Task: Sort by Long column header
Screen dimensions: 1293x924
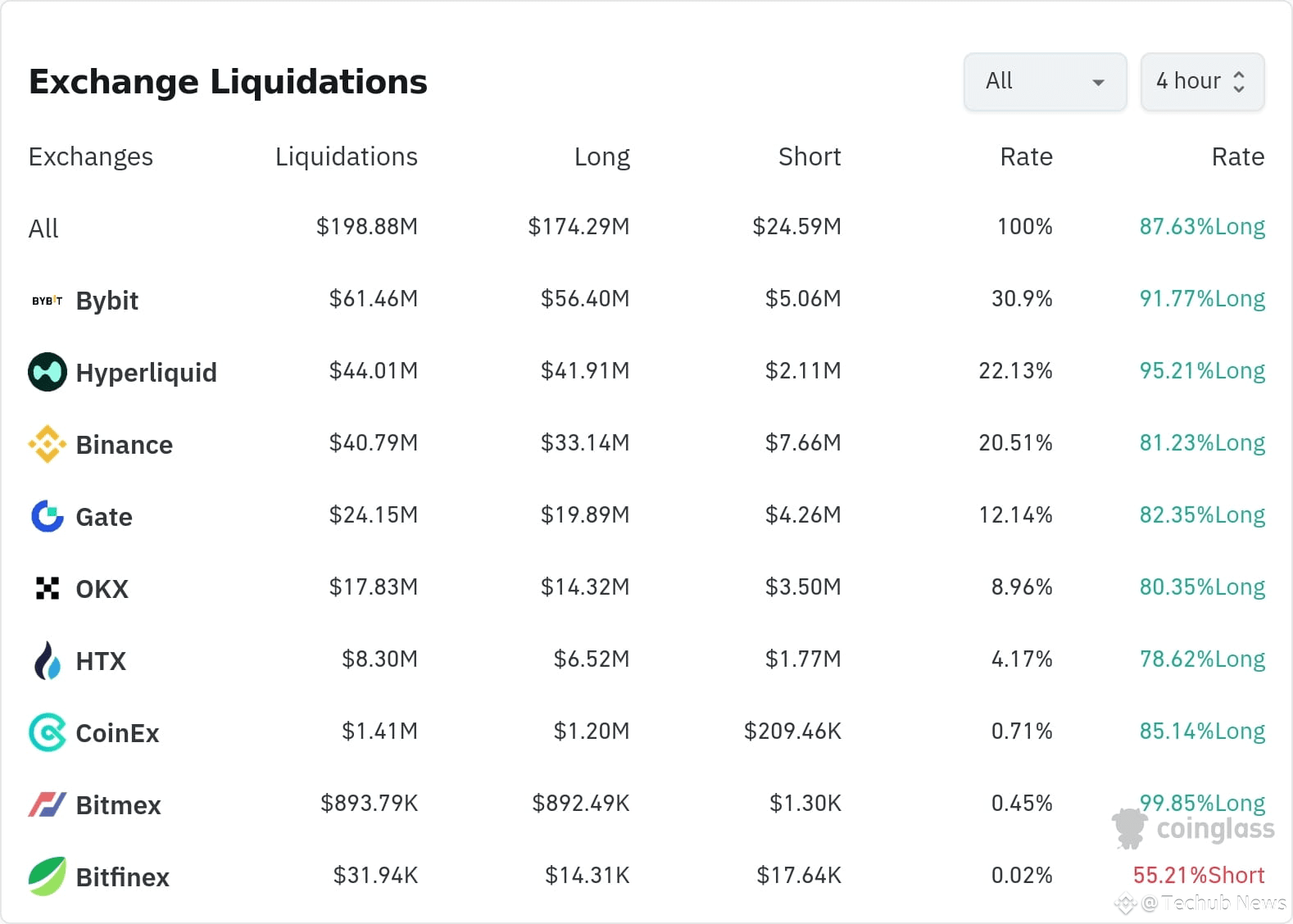Action: click(601, 156)
